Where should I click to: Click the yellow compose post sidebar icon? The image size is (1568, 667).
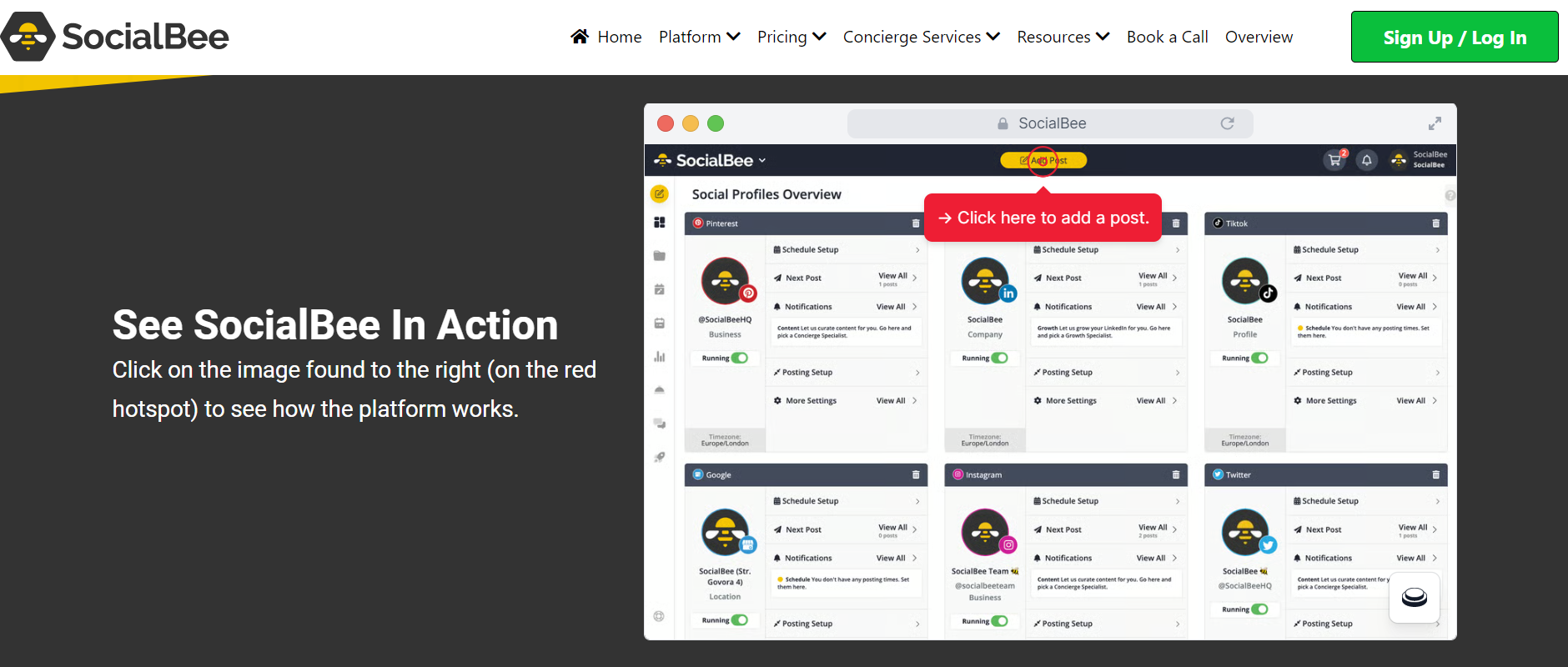pos(659,194)
